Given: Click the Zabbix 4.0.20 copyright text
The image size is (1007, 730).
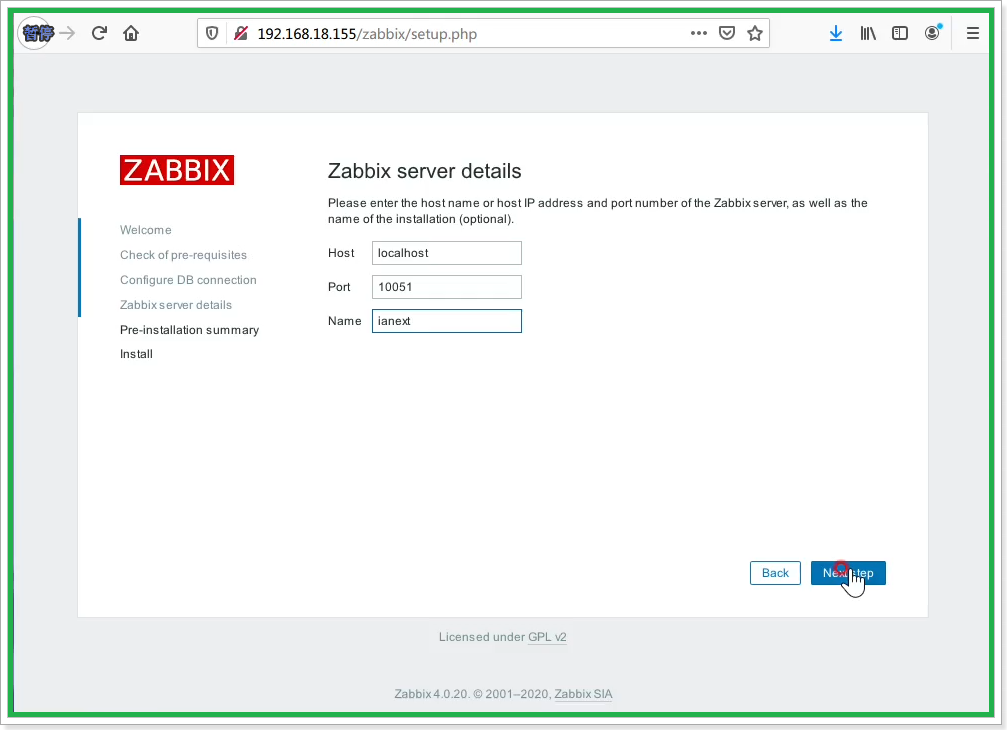Looking at the screenshot, I should click(473, 694).
